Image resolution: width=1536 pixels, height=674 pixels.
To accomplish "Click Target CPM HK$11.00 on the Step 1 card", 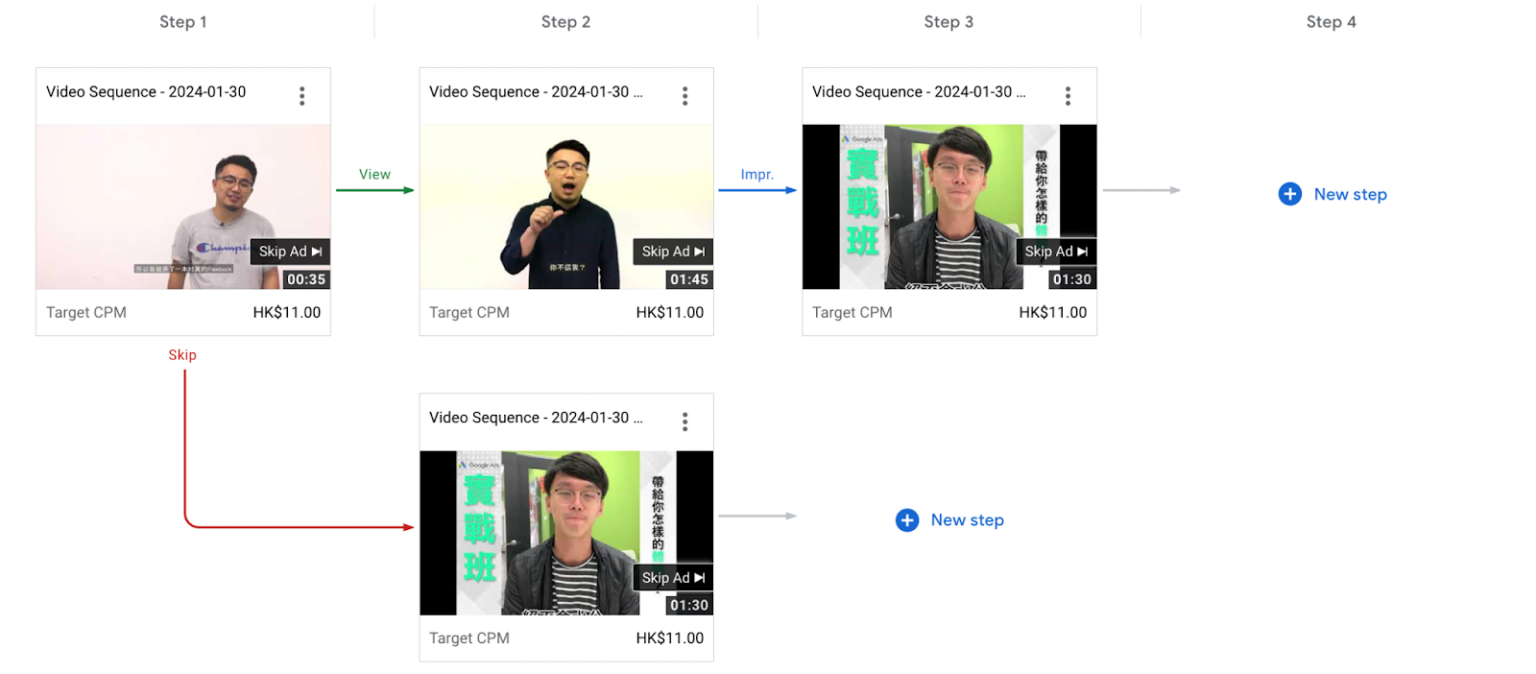I will tap(183, 312).
